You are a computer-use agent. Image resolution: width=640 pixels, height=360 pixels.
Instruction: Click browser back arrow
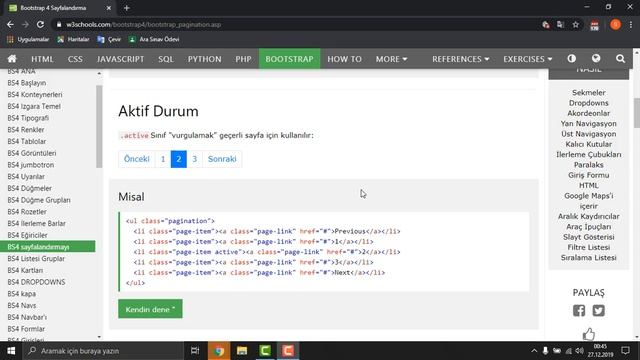10,24
